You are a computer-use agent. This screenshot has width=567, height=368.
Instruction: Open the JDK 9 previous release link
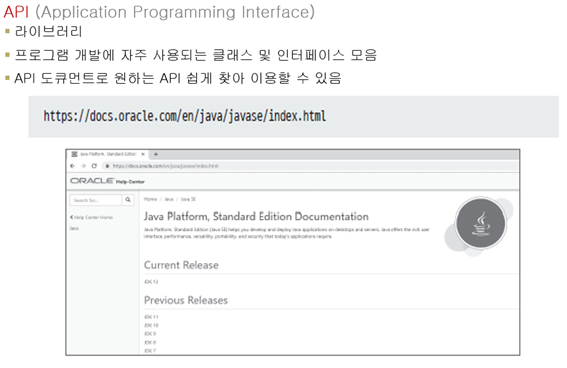click(x=150, y=334)
